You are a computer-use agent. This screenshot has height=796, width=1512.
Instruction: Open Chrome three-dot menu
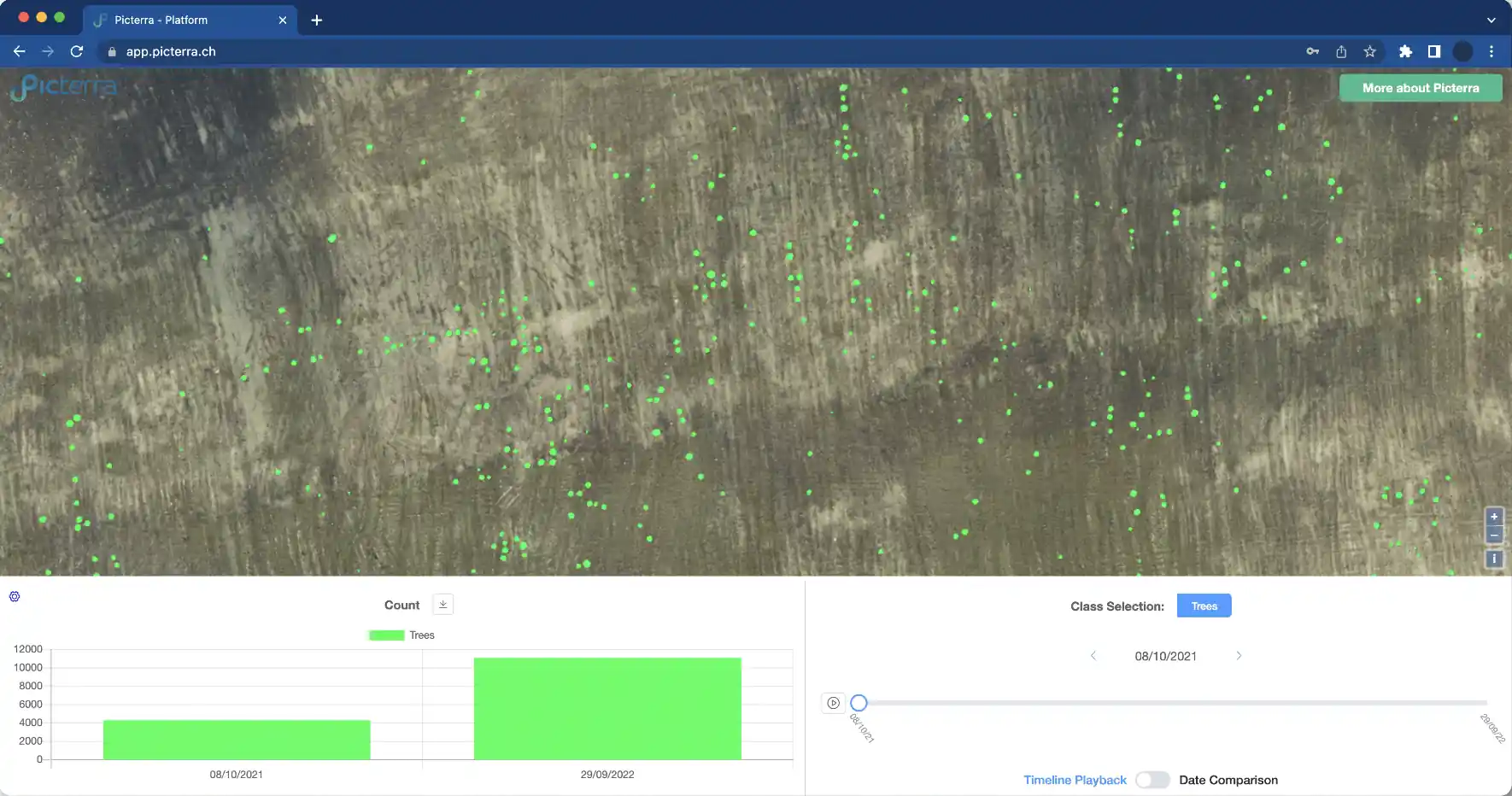[1491, 51]
